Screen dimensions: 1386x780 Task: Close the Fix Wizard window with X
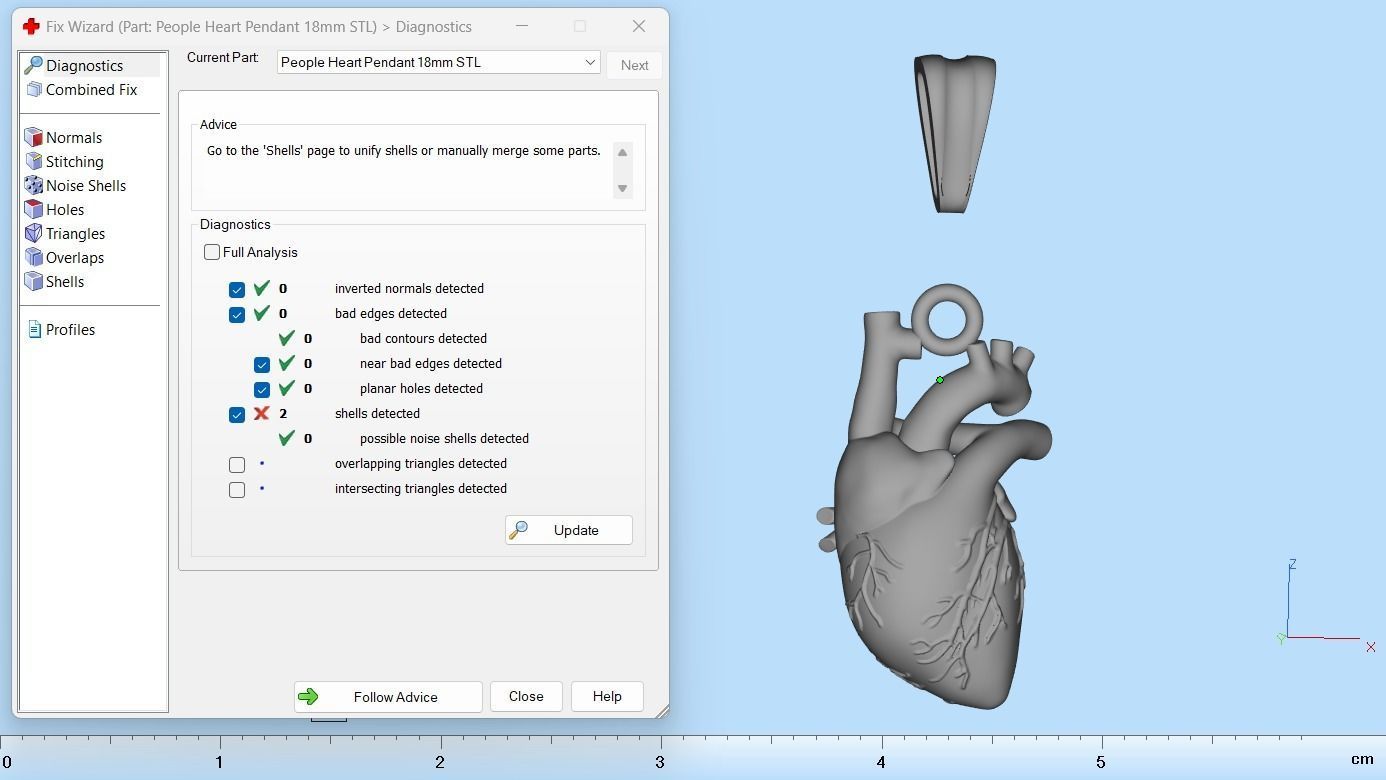pos(639,26)
